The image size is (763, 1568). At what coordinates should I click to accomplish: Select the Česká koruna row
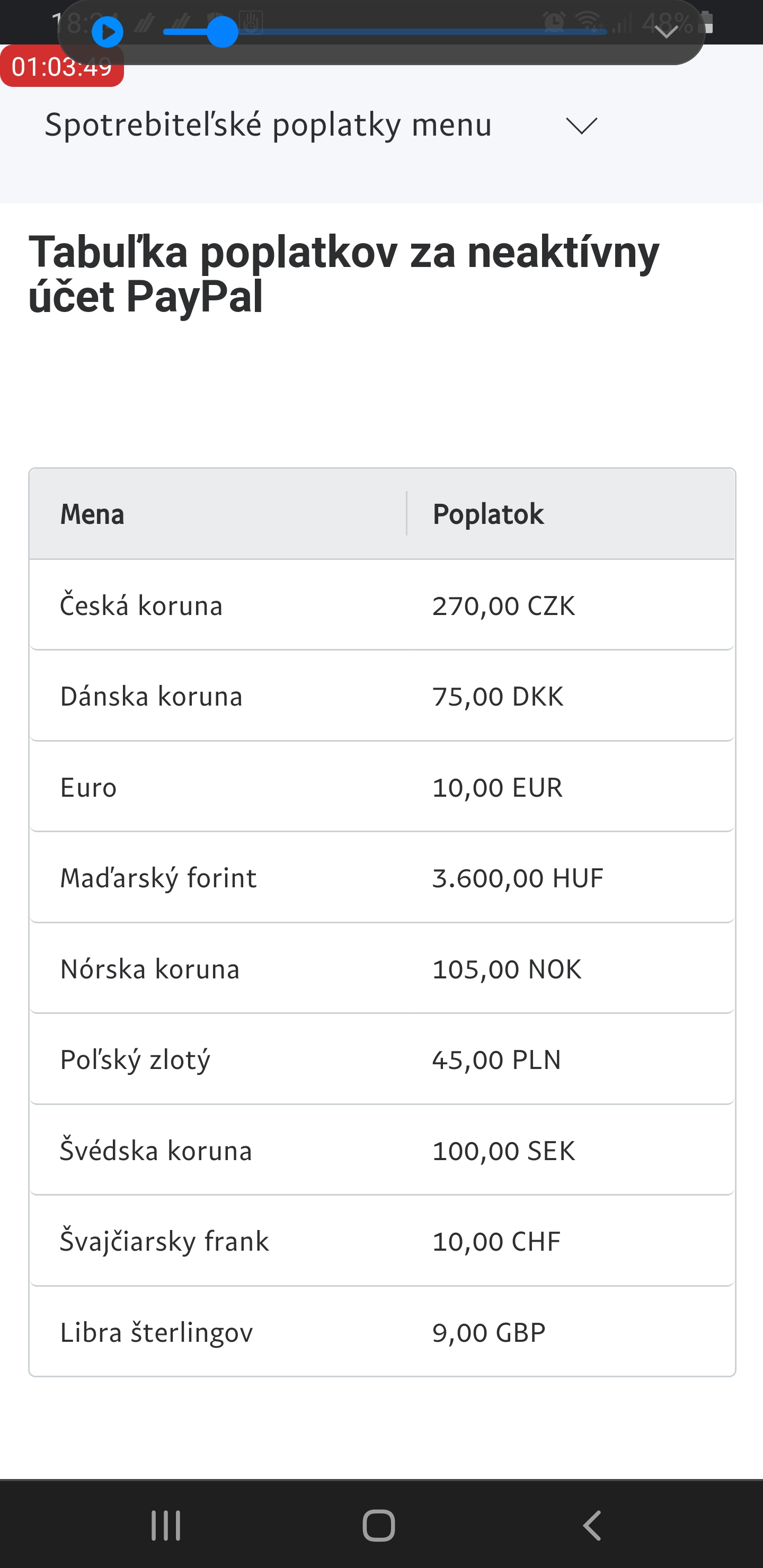[x=141, y=605]
